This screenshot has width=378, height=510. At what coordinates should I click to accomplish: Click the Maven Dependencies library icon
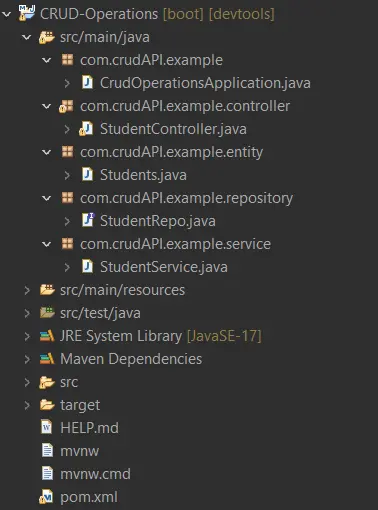(47, 359)
